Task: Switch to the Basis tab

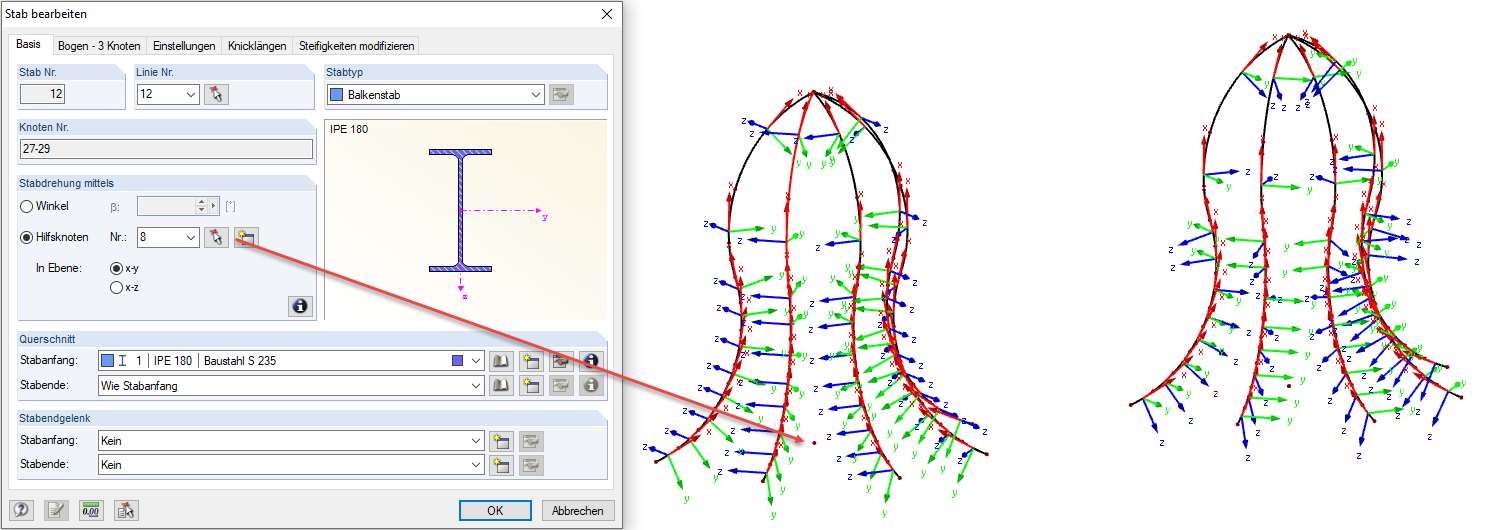Action: click(29, 45)
